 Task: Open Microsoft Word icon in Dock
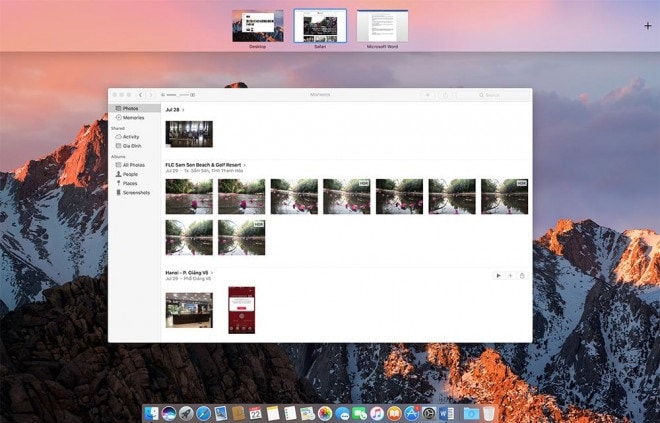click(446, 414)
